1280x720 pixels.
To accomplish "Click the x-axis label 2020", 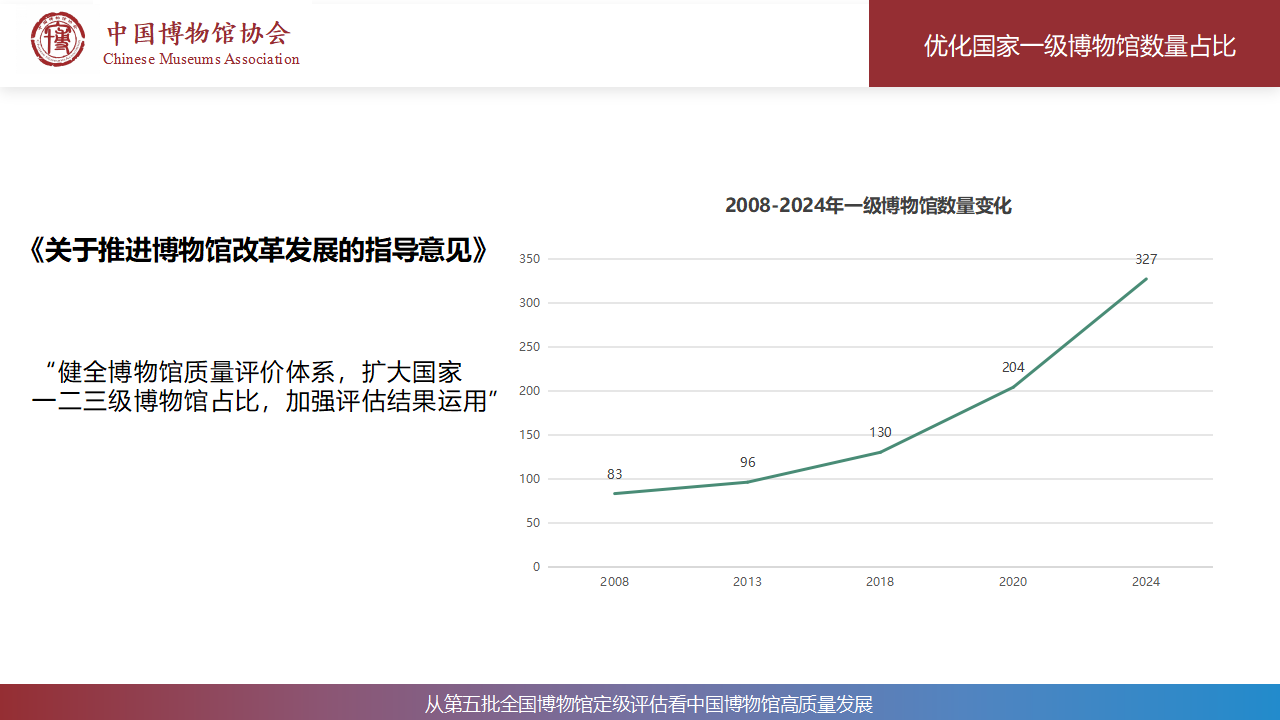I will click(1013, 582).
